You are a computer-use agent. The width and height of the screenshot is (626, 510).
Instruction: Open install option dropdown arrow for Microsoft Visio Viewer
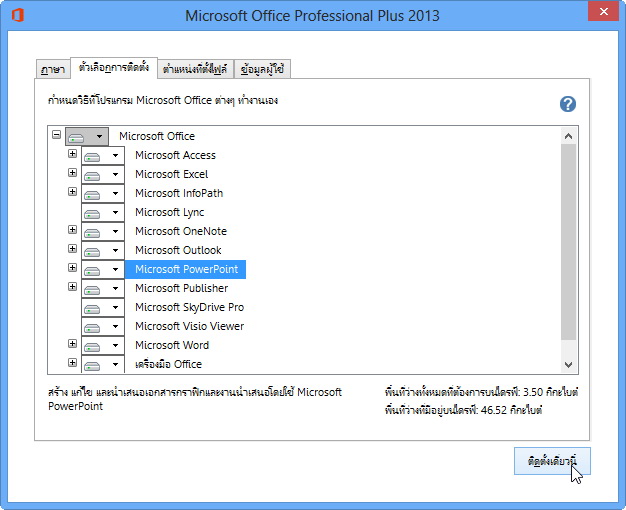point(115,326)
